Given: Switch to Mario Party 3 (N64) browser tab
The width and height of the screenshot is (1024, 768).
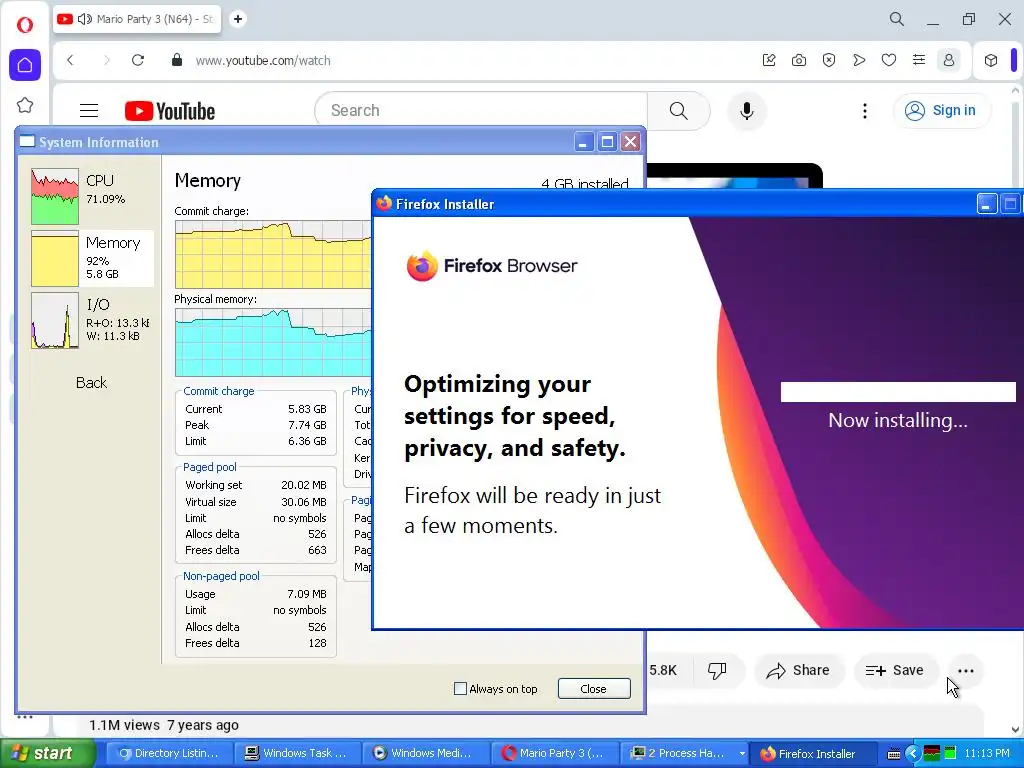Looking at the screenshot, I should (x=138, y=19).
